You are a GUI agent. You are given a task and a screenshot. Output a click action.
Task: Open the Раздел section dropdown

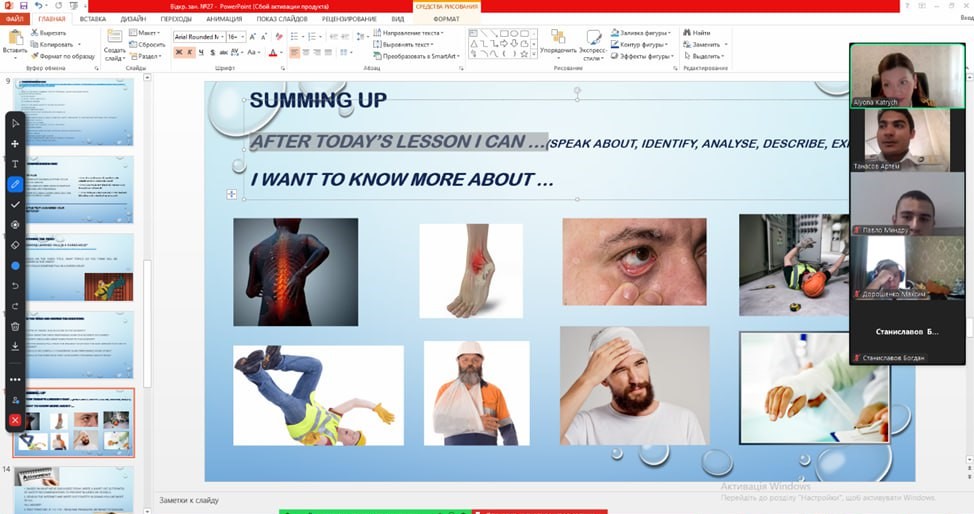pos(146,56)
